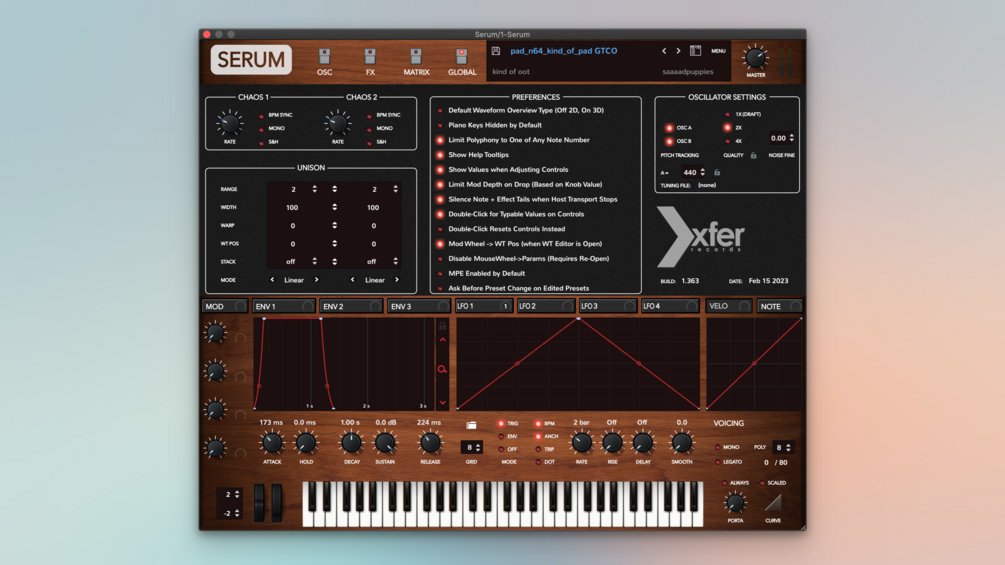The width and height of the screenshot is (1005, 565).
Task: Click the down chevron beside envelope display
Action: (442, 403)
